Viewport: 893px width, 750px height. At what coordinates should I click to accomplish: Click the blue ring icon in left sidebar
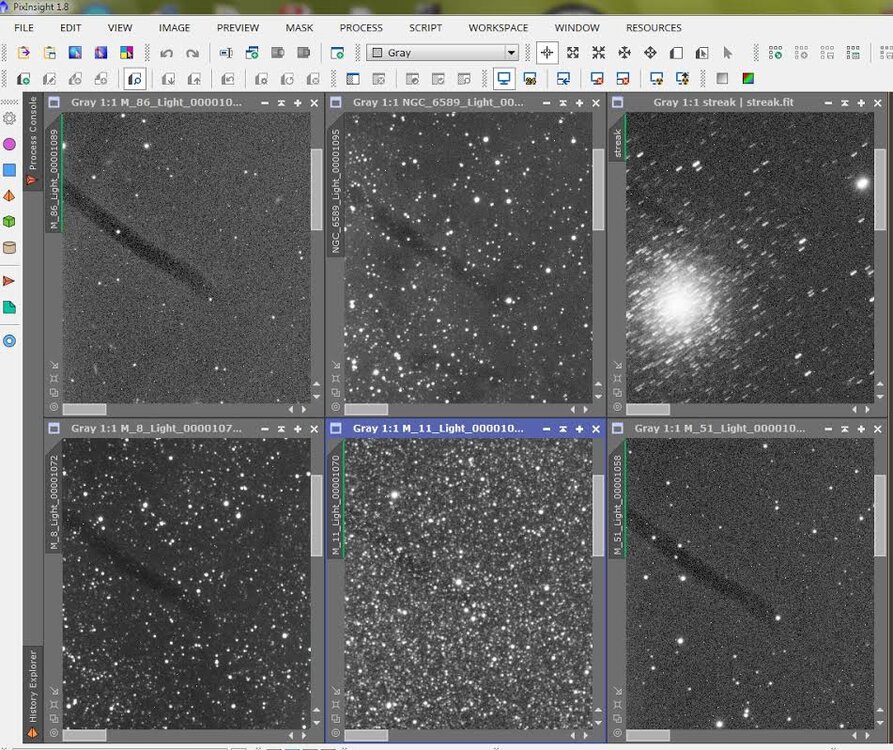[10, 340]
